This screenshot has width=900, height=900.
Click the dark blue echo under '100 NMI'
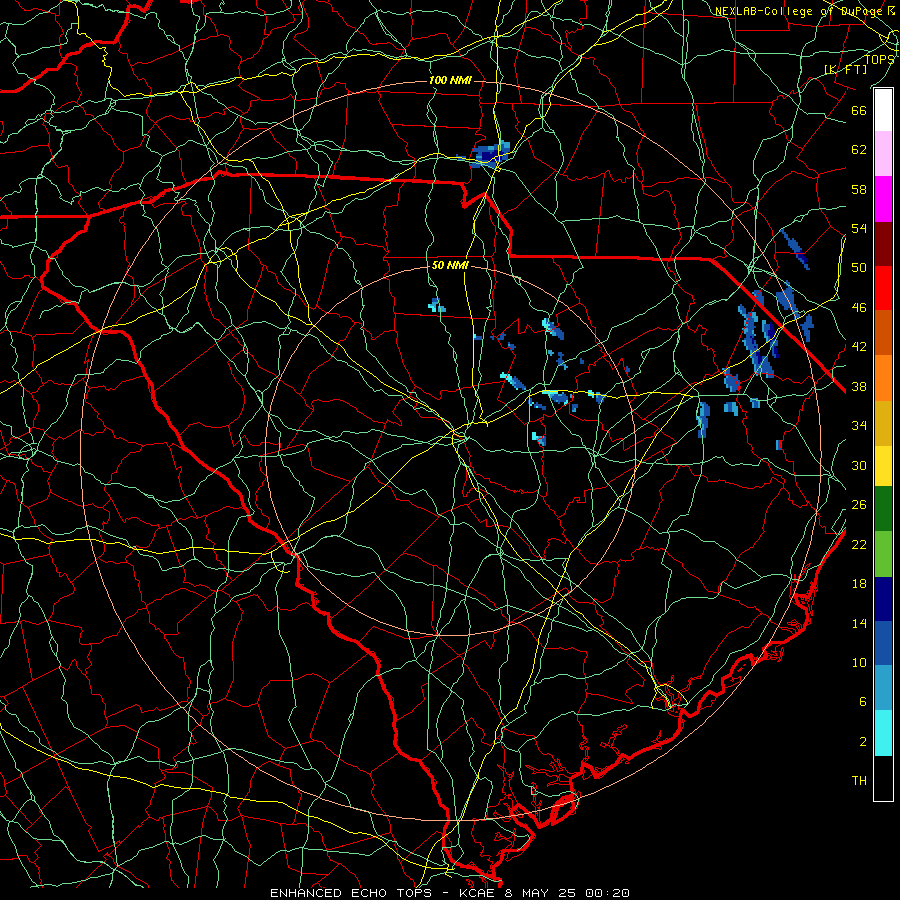click(489, 155)
